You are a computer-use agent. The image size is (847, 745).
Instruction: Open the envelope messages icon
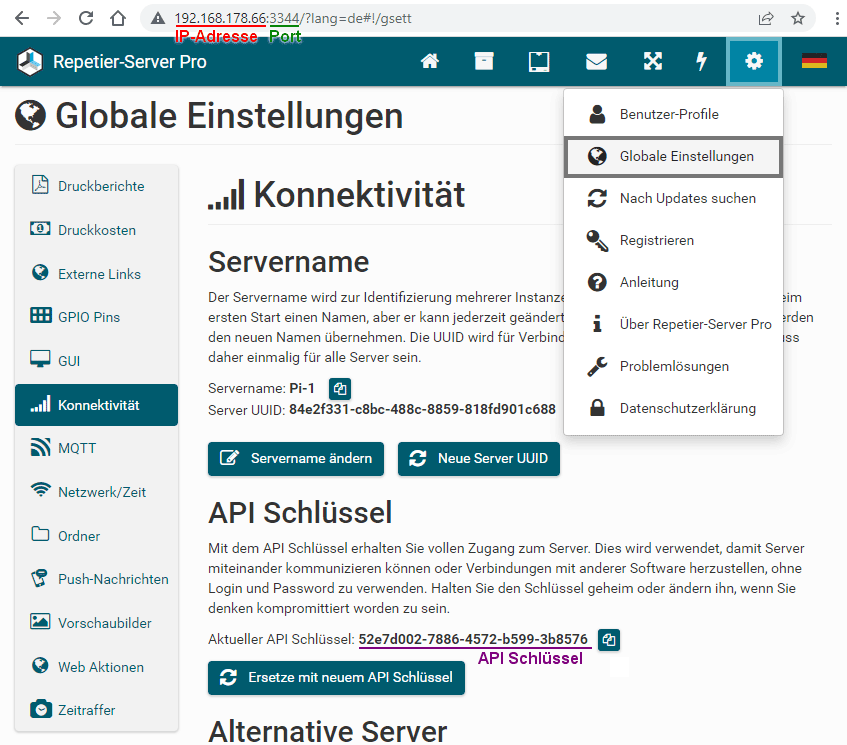(x=596, y=62)
